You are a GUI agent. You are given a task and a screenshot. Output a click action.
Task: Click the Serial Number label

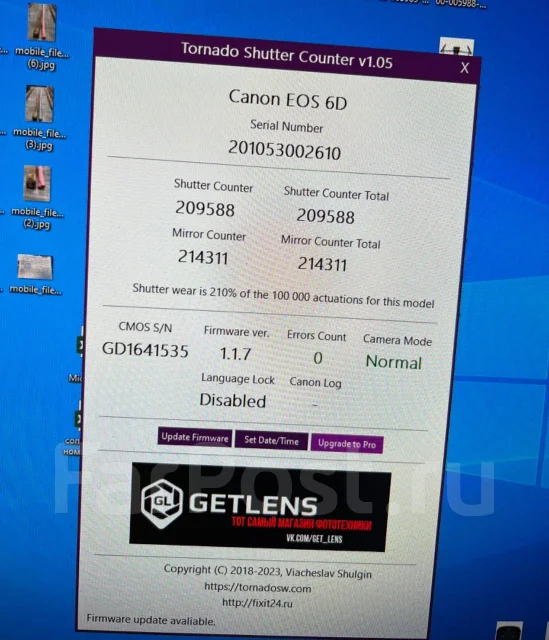286,126
